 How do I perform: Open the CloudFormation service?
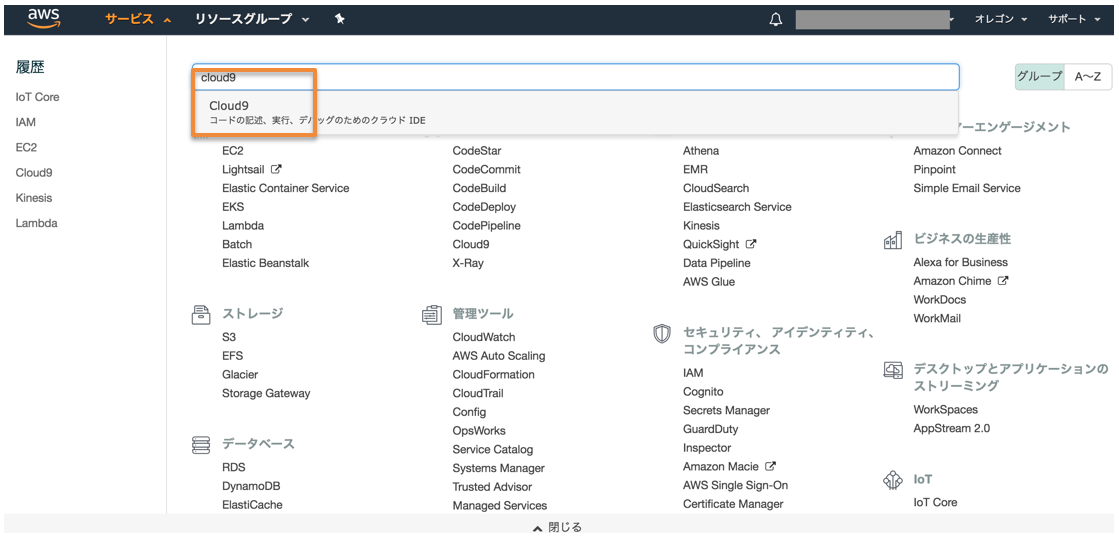pyautogui.click(x=493, y=374)
